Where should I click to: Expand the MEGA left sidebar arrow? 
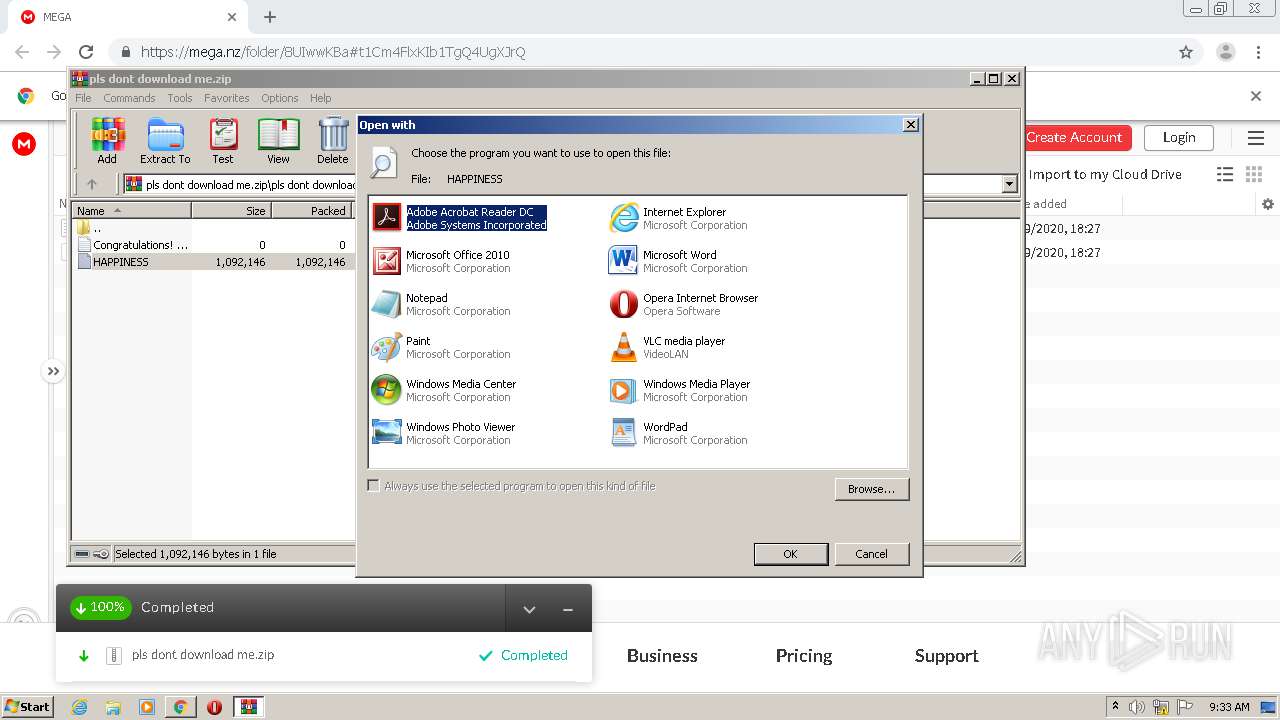(x=53, y=371)
